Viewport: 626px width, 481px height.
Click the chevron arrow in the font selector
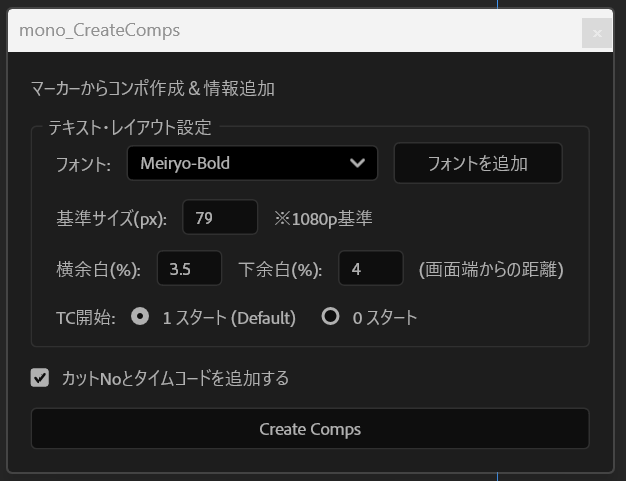point(358,163)
